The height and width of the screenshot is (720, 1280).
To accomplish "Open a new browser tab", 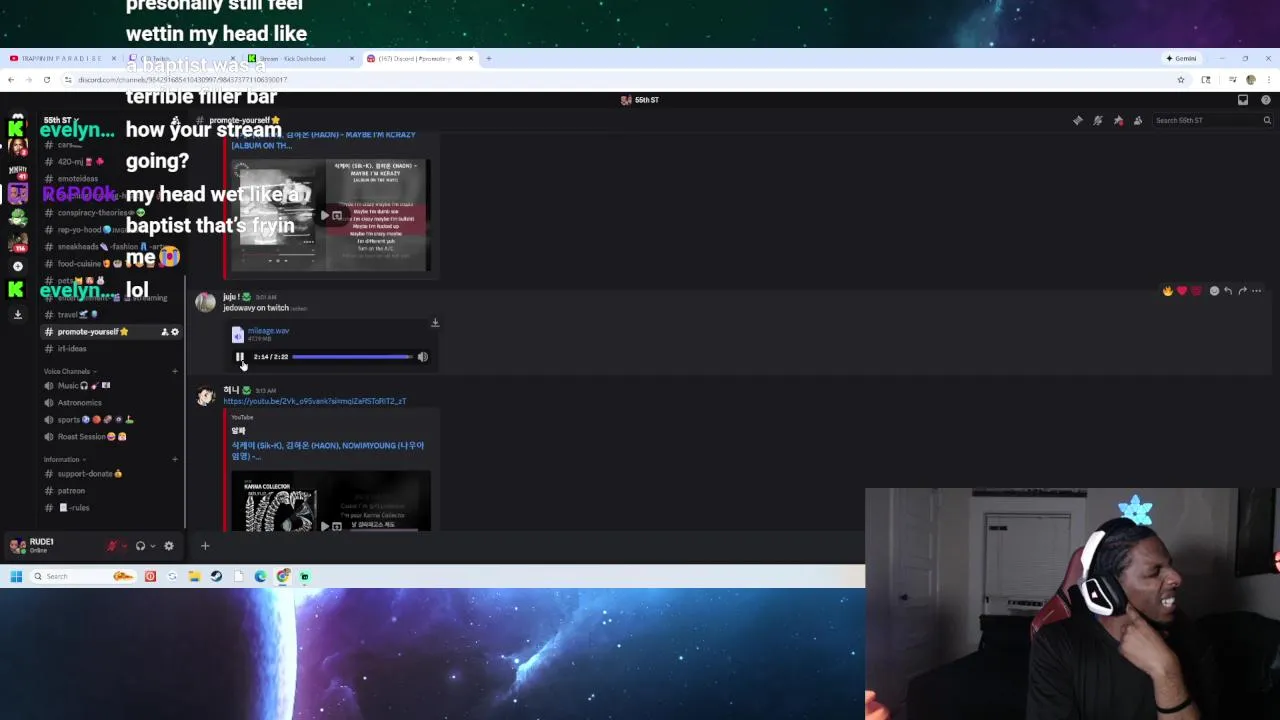I will coord(488,58).
